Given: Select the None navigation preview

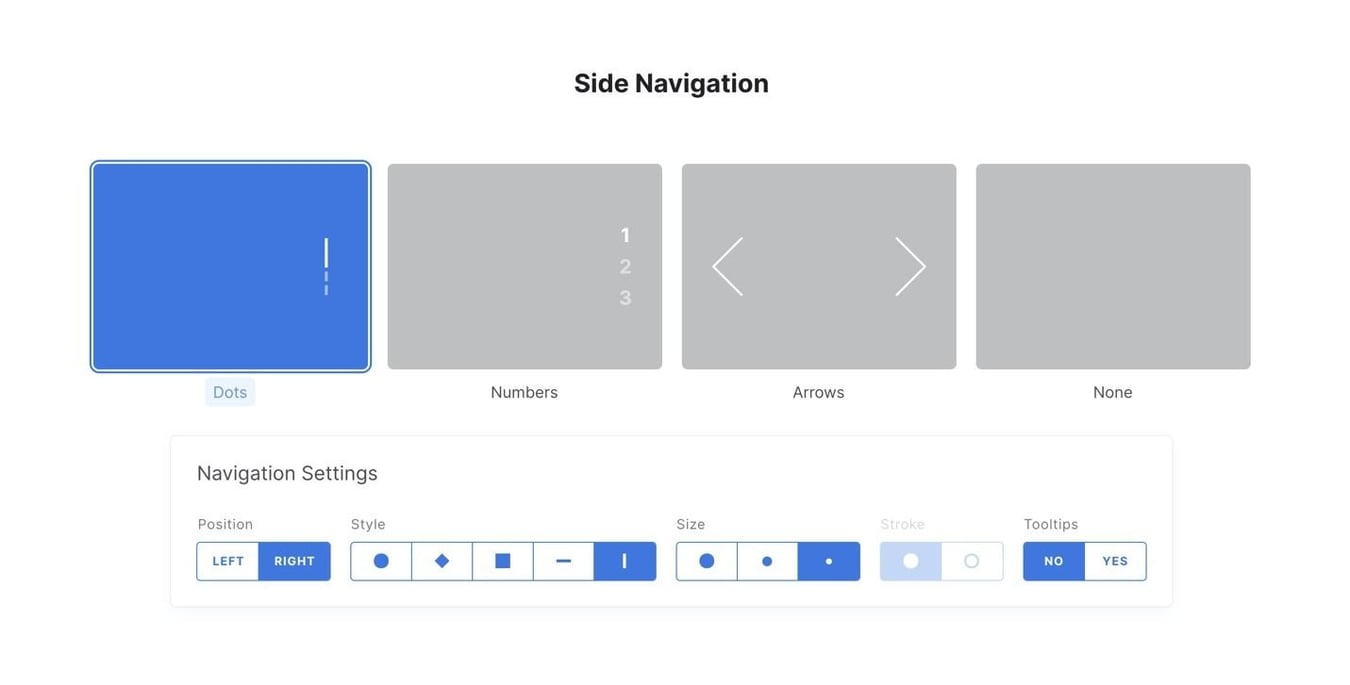Looking at the screenshot, I should pyautogui.click(x=1112, y=265).
